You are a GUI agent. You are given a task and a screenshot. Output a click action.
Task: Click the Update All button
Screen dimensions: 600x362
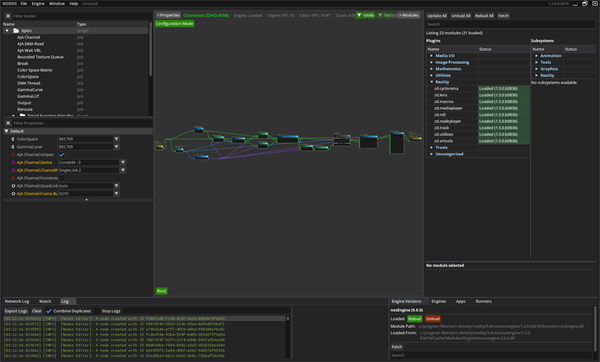pyautogui.click(x=437, y=16)
